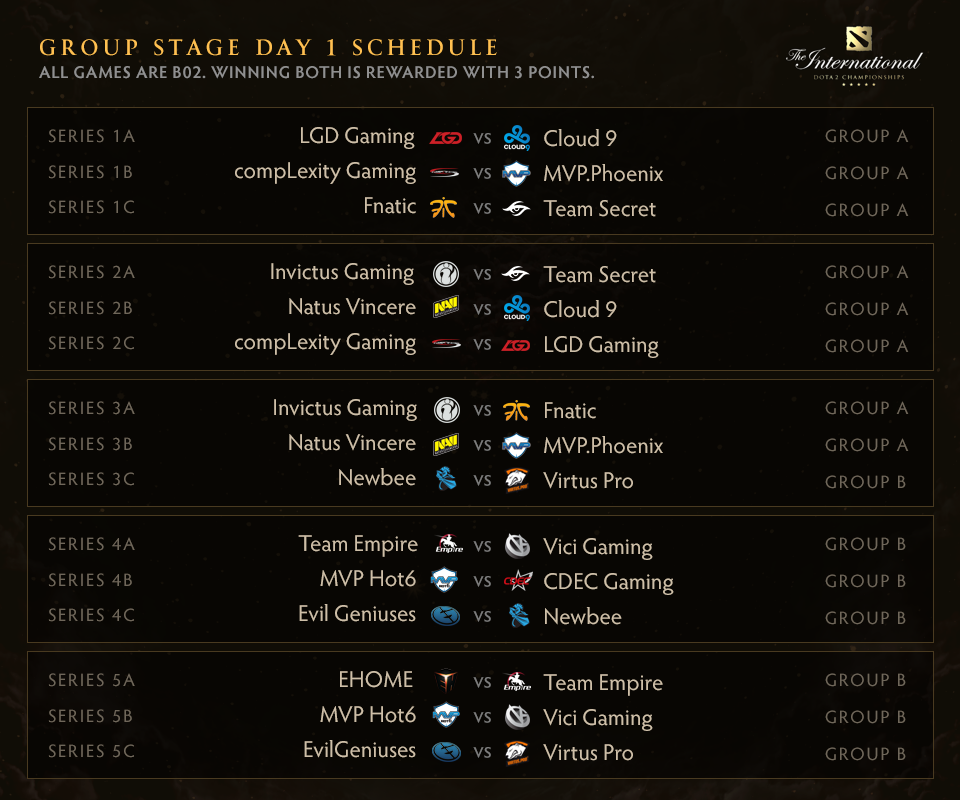The image size is (960, 800).
Task: Click the Vici Gaming logo in Series 5B
Action: 517,717
